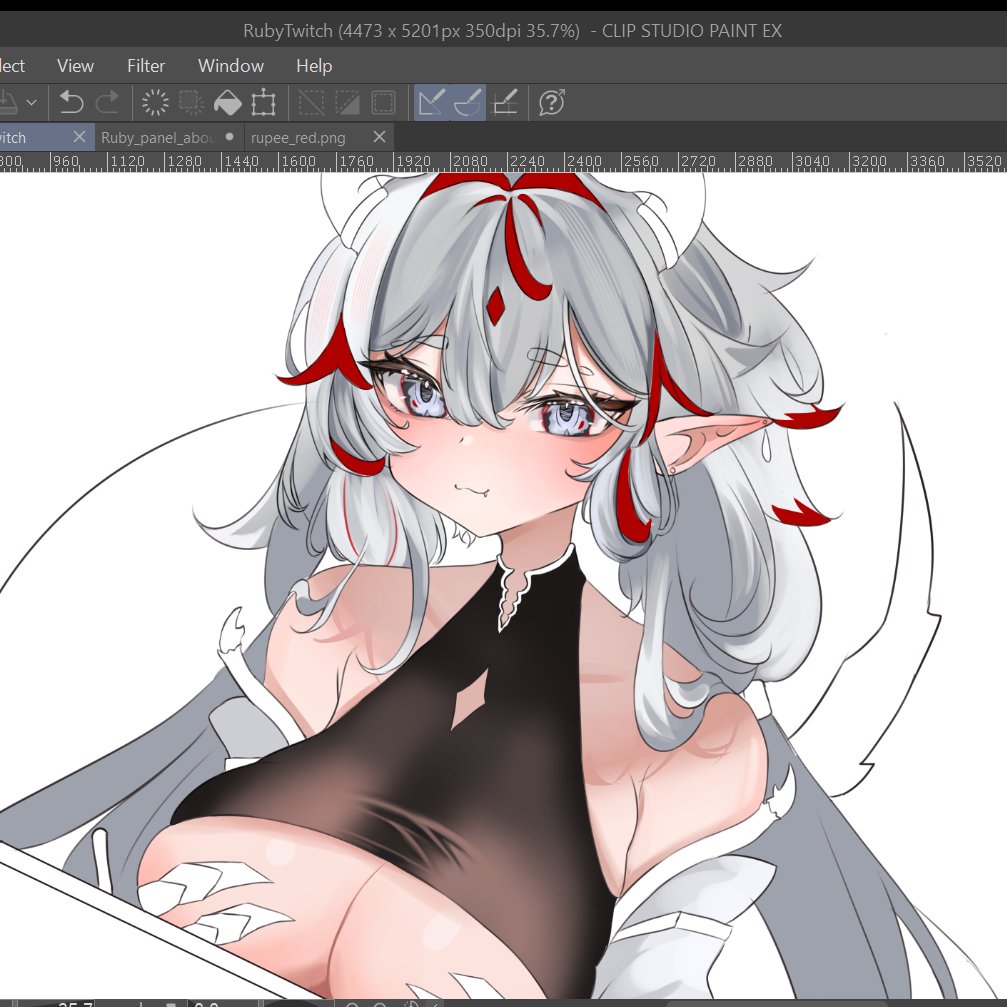Image resolution: width=1007 pixels, height=1007 pixels.
Task: Click the unsaved dot on Ruby_panel tab
Action: tap(229, 137)
